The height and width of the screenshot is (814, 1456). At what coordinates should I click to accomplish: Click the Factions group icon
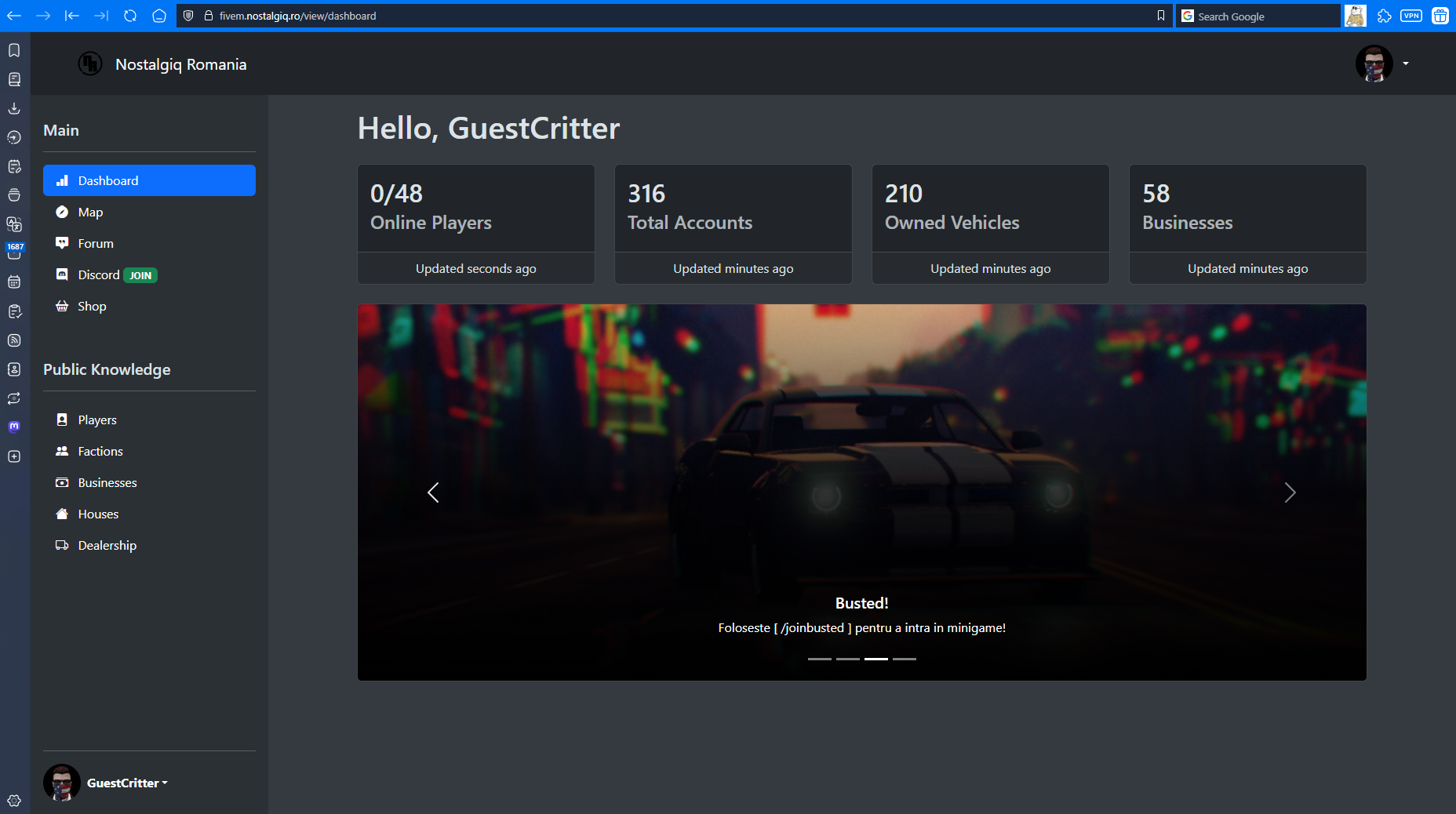click(x=62, y=452)
